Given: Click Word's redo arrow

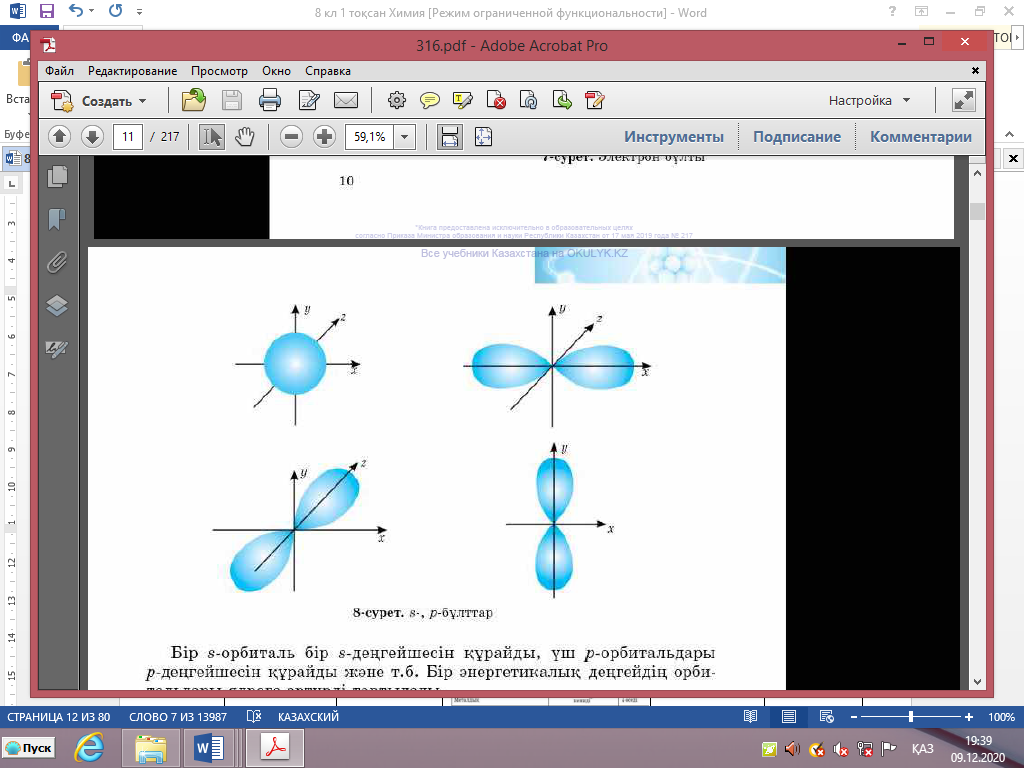Looking at the screenshot, I should point(116,11).
